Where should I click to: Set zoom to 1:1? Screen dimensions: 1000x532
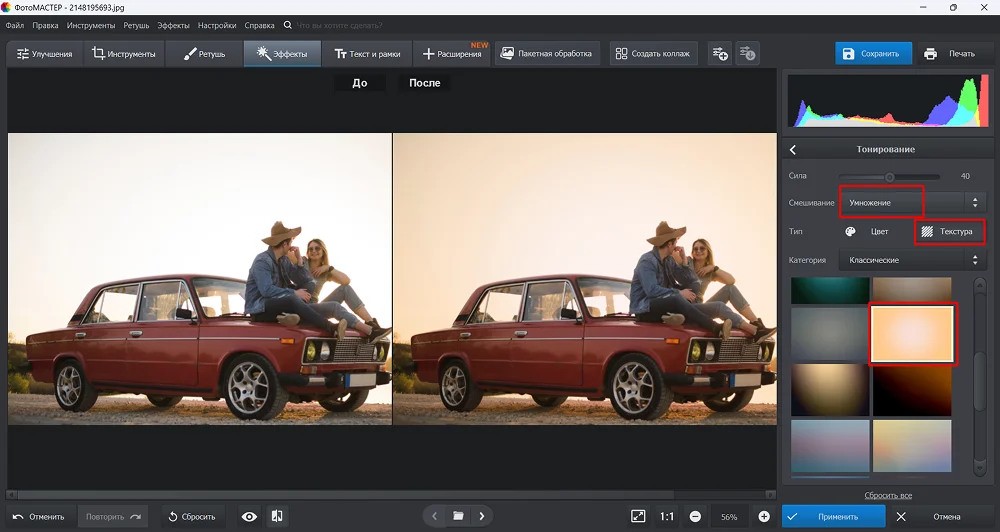click(x=666, y=517)
